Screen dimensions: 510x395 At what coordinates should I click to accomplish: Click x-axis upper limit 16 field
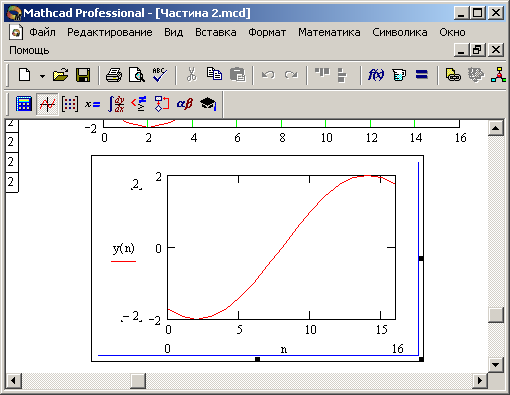click(x=398, y=349)
